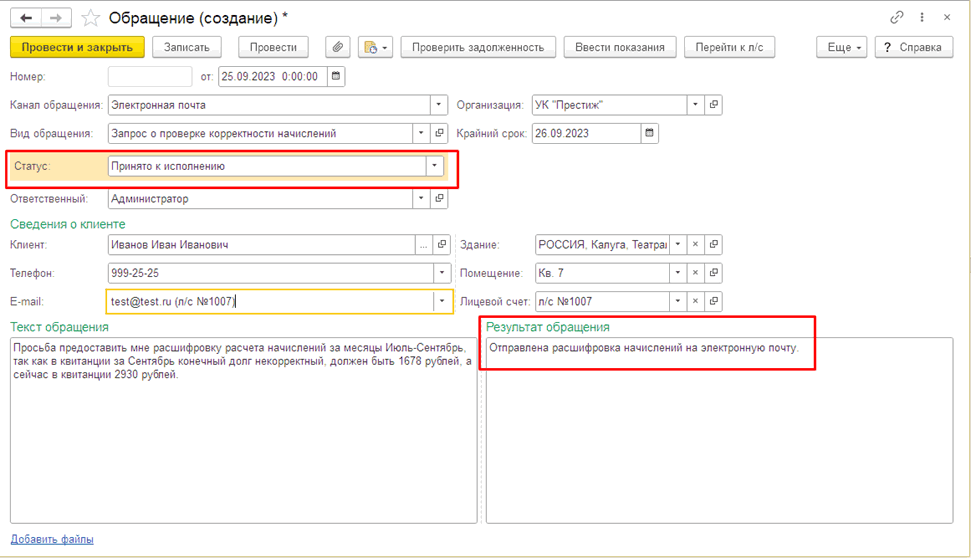Image resolution: width=971 pixels, height=558 pixels.
Task: Open the Организация record with open icon
Action: tap(714, 105)
